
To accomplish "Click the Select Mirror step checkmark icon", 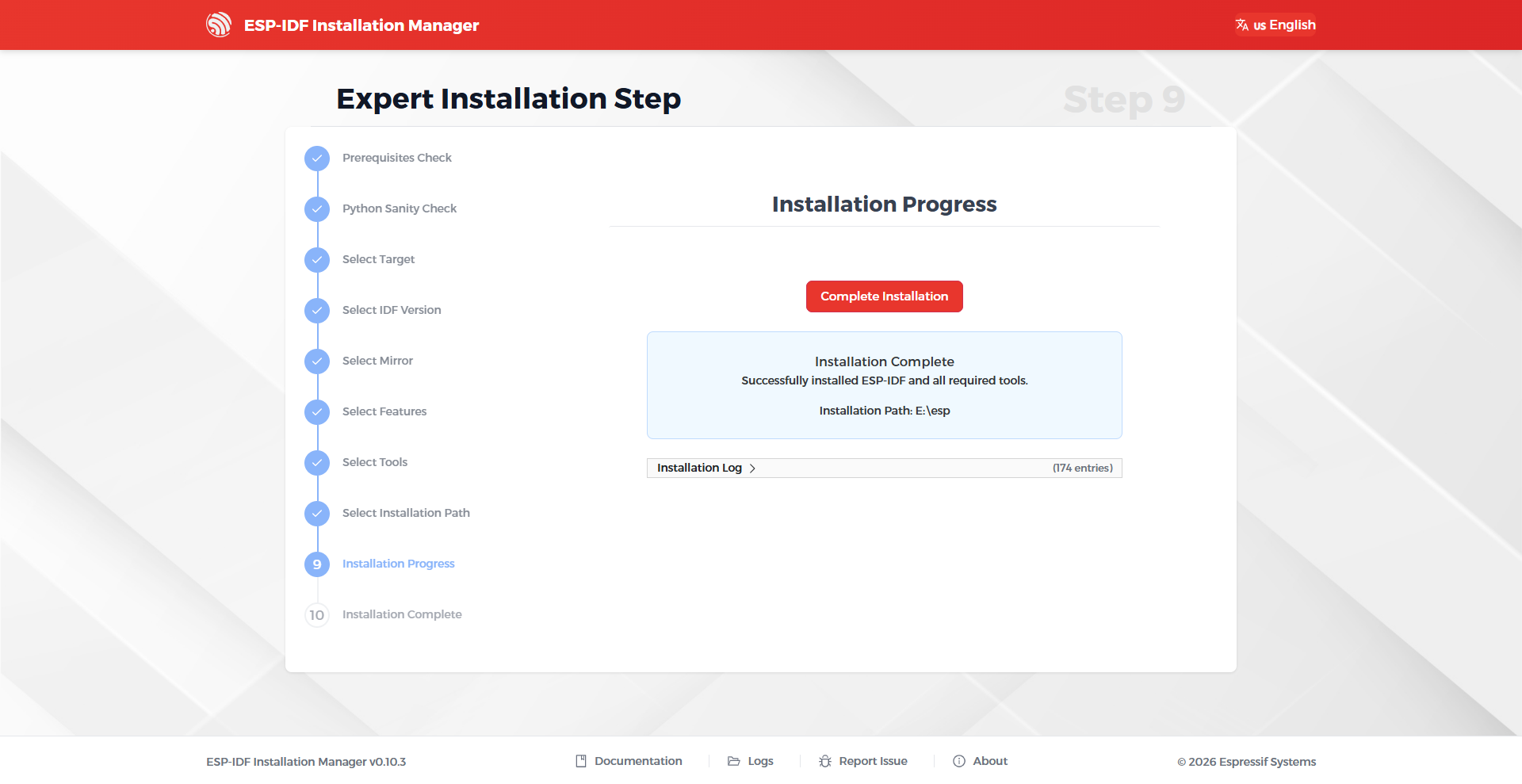I will click(317, 361).
